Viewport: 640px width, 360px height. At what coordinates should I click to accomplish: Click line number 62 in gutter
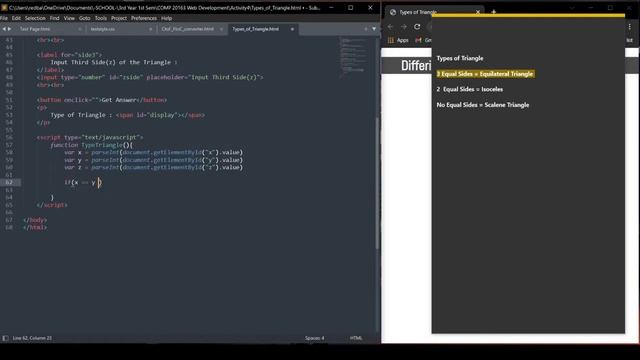pos(9,182)
